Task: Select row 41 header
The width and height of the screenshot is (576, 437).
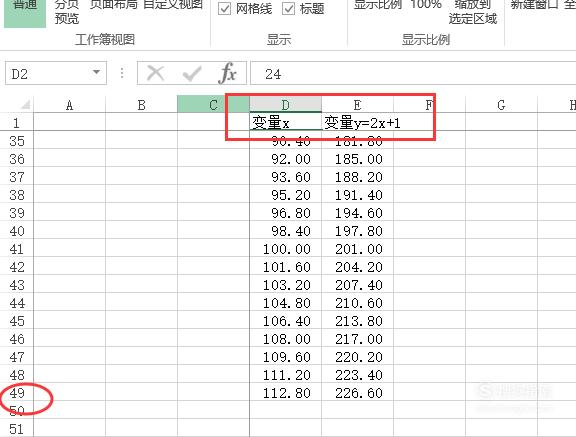Action: (x=17, y=249)
